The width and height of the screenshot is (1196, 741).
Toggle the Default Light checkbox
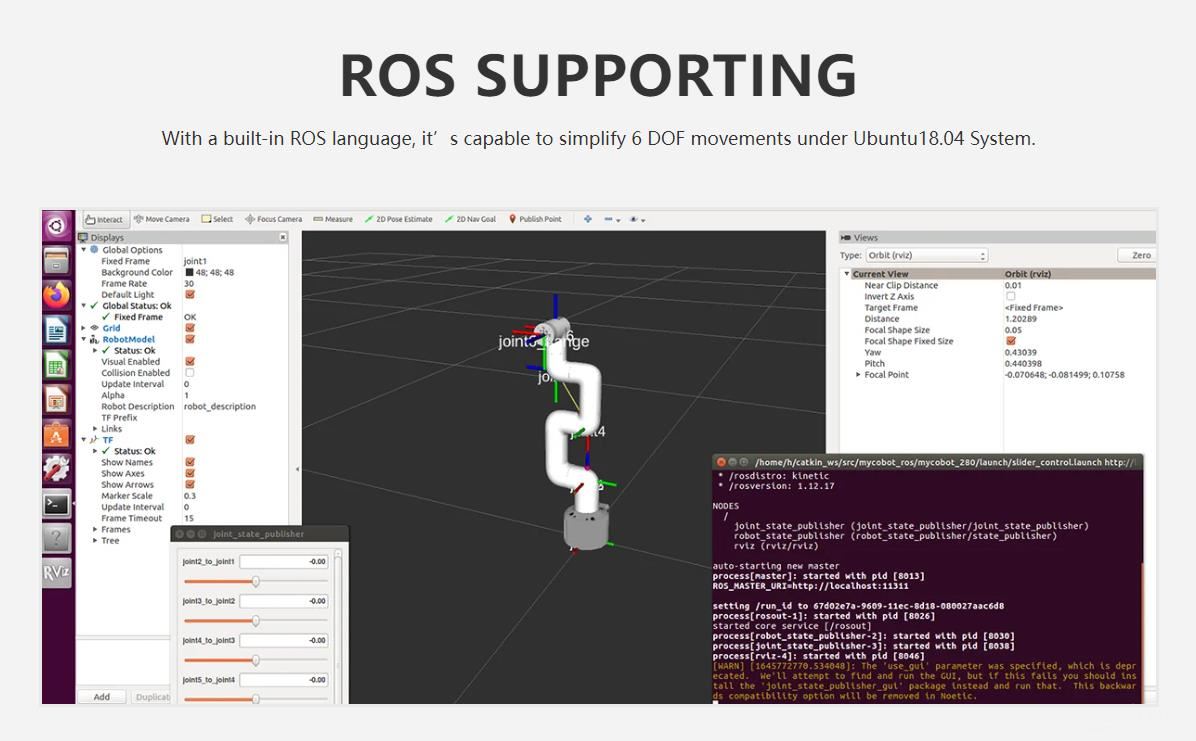tap(190, 295)
